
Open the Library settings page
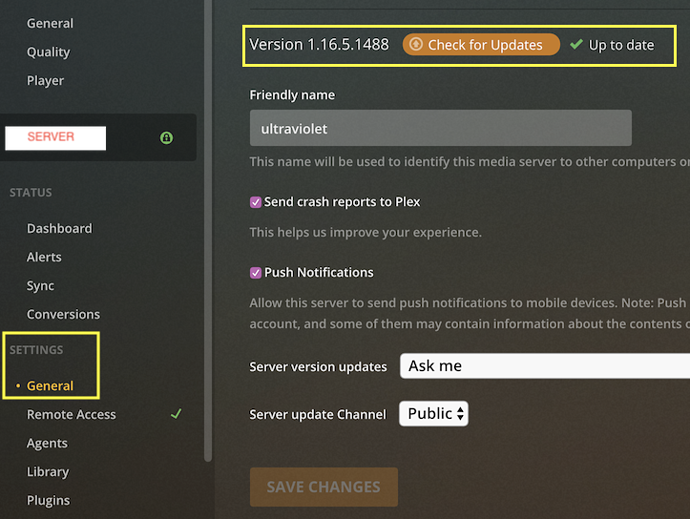click(x=48, y=472)
